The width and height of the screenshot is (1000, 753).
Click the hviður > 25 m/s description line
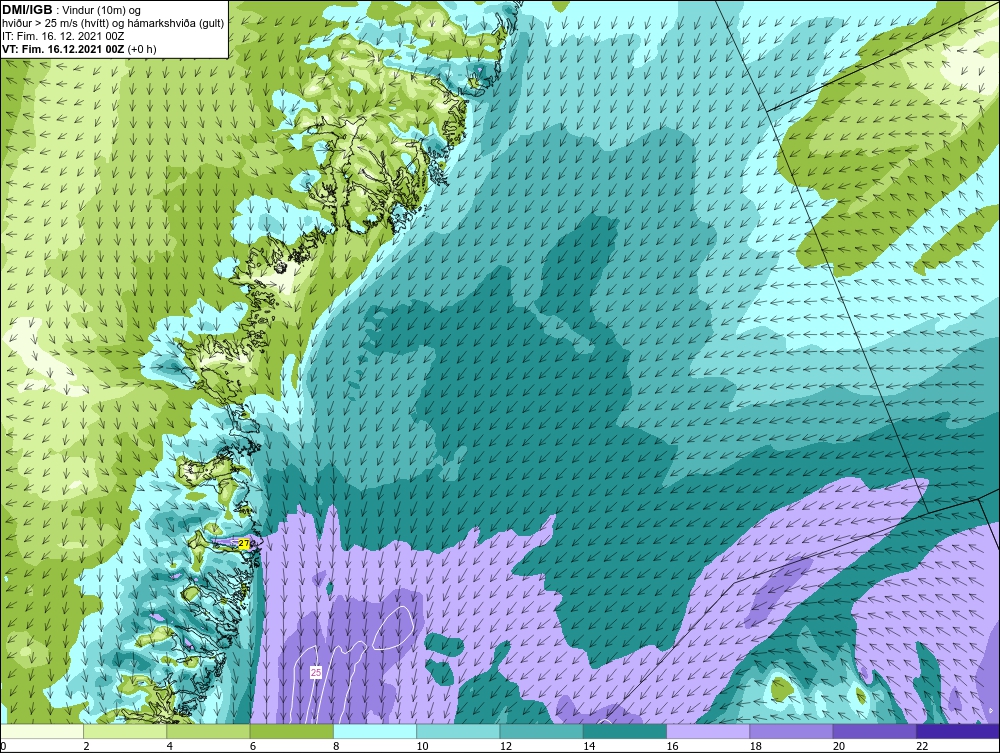click(x=113, y=24)
